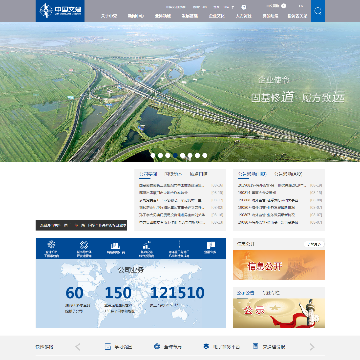Click the rounded more button above the 信息公开 banner

[314, 244]
